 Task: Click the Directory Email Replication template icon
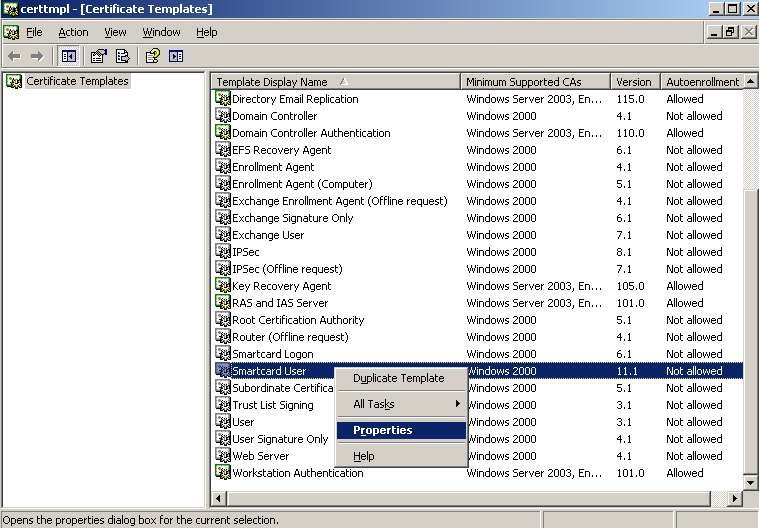coord(223,98)
